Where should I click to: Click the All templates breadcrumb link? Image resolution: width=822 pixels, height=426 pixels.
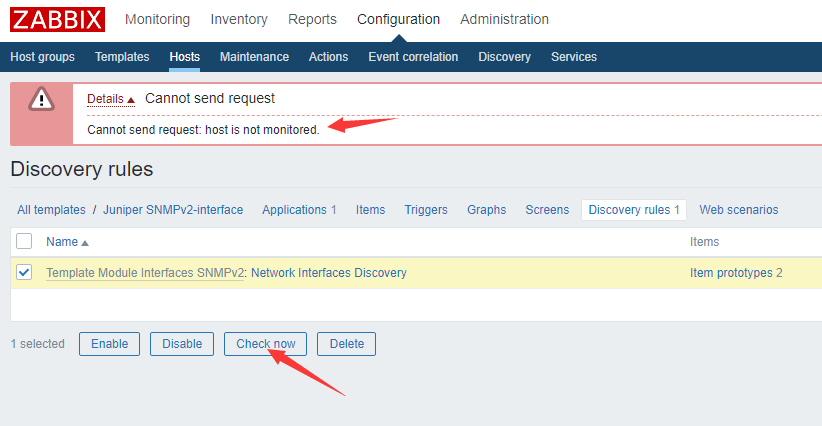click(51, 210)
